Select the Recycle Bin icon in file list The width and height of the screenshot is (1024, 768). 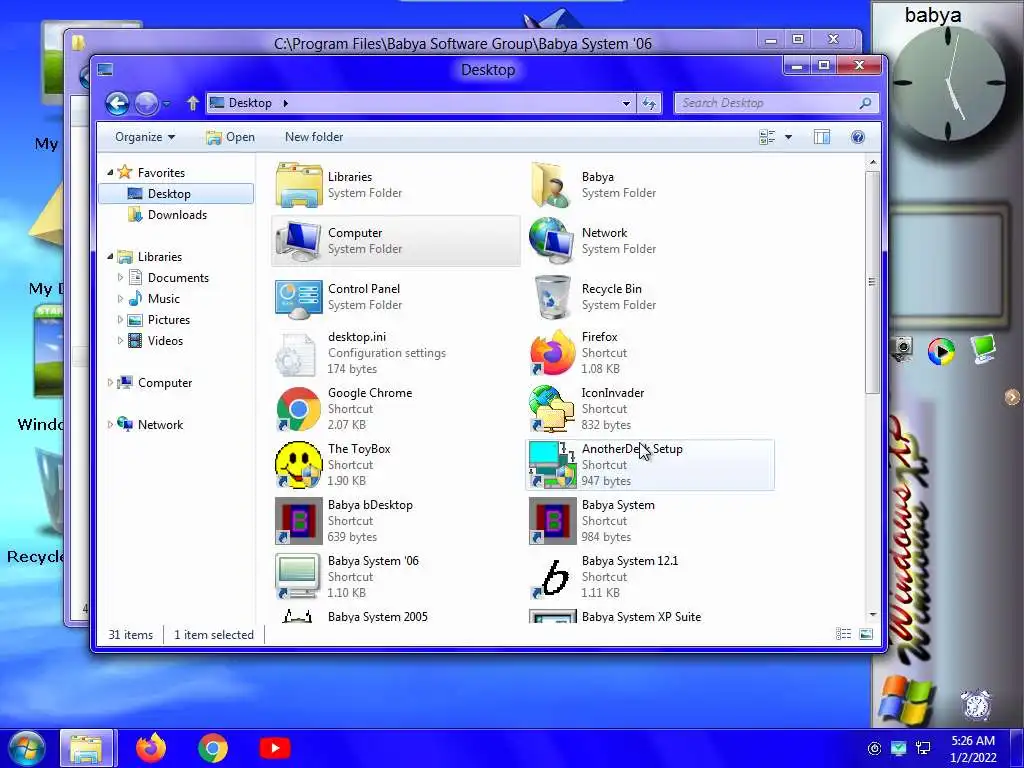(x=552, y=297)
